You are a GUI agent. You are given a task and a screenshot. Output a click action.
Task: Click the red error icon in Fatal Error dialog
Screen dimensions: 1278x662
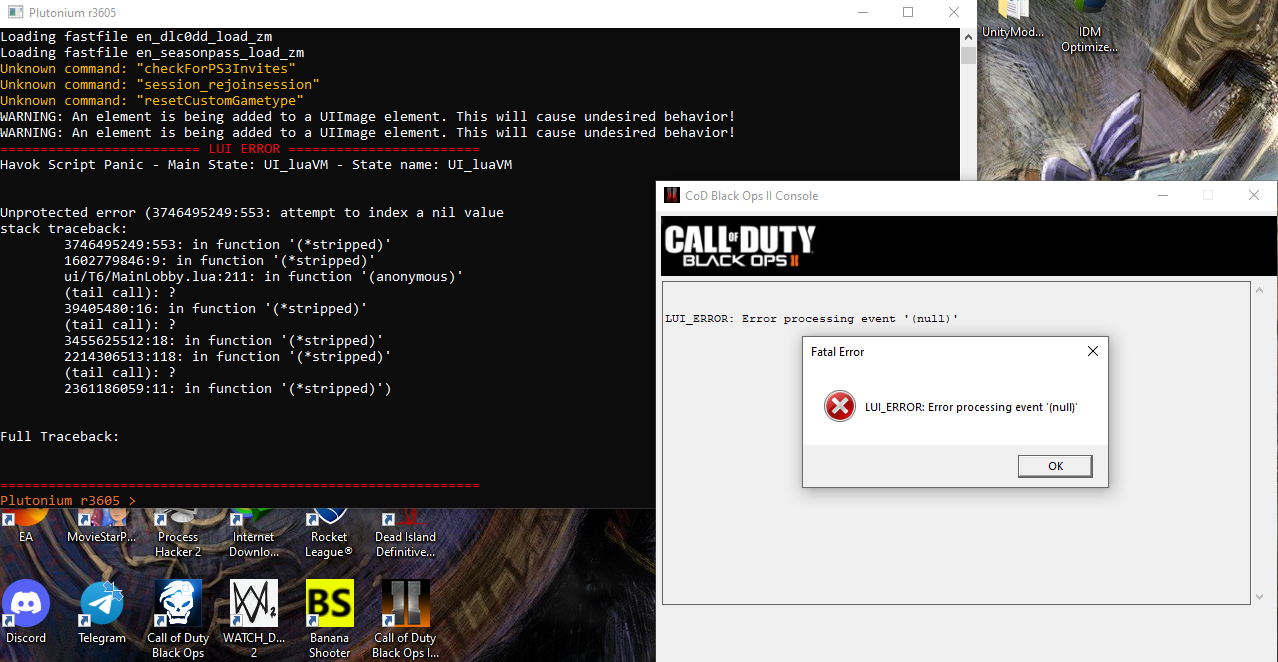click(x=839, y=406)
